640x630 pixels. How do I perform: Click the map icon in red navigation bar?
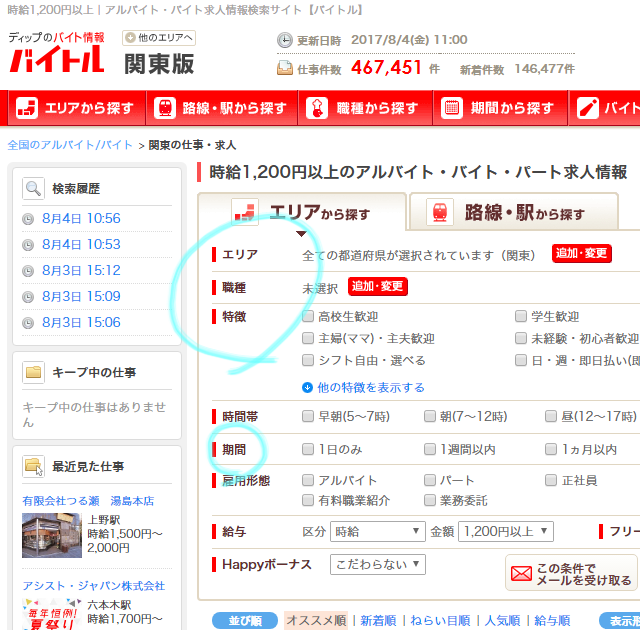coord(27,108)
